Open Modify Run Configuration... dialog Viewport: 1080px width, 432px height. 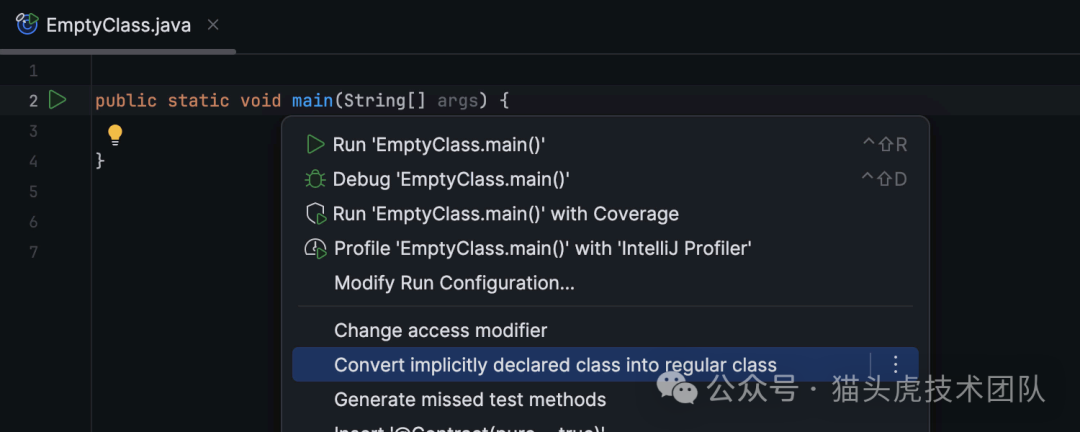tap(454, 283)
